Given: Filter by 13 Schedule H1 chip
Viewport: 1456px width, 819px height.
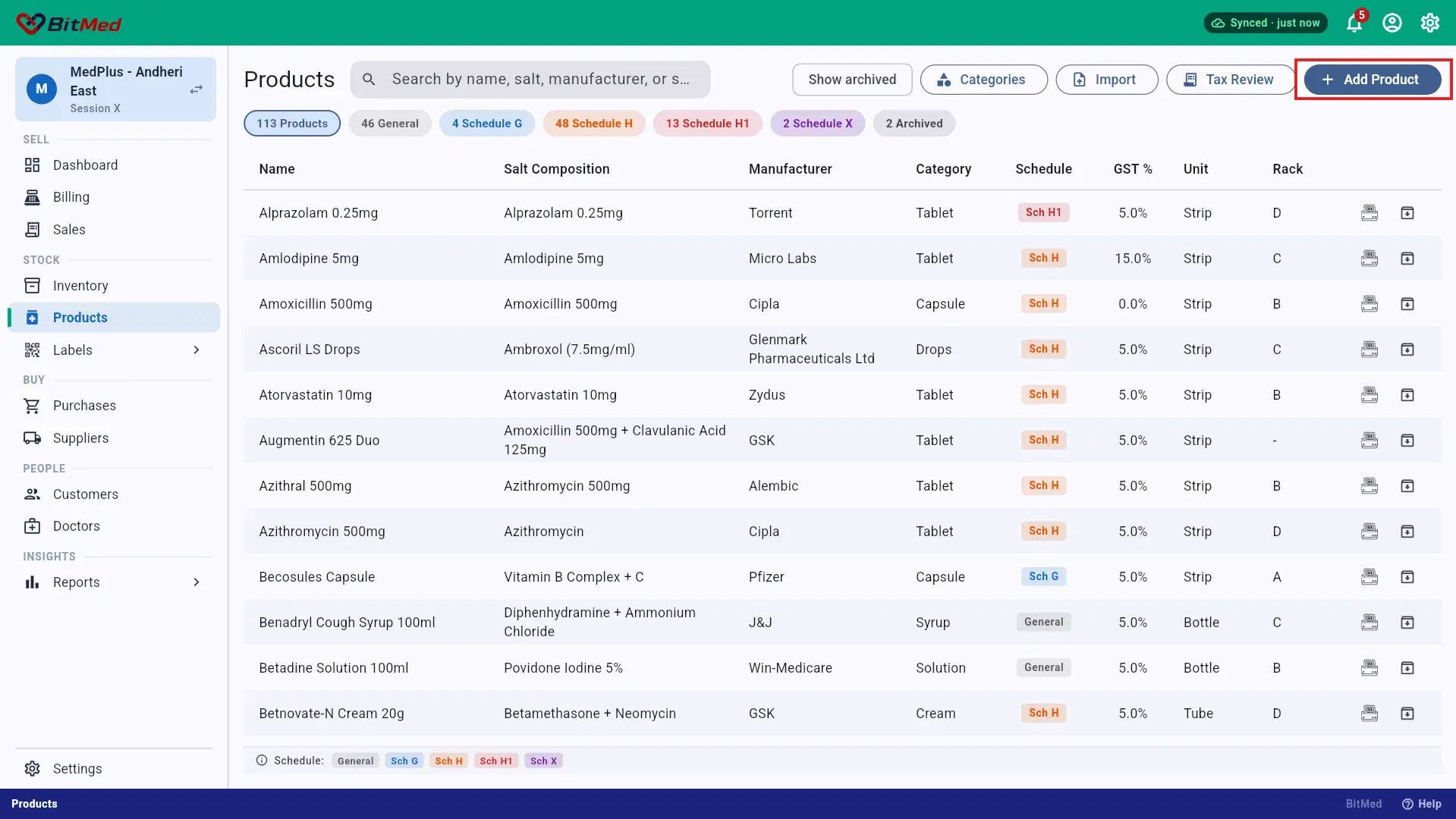Looking at the screenshot, I should 708,124.
